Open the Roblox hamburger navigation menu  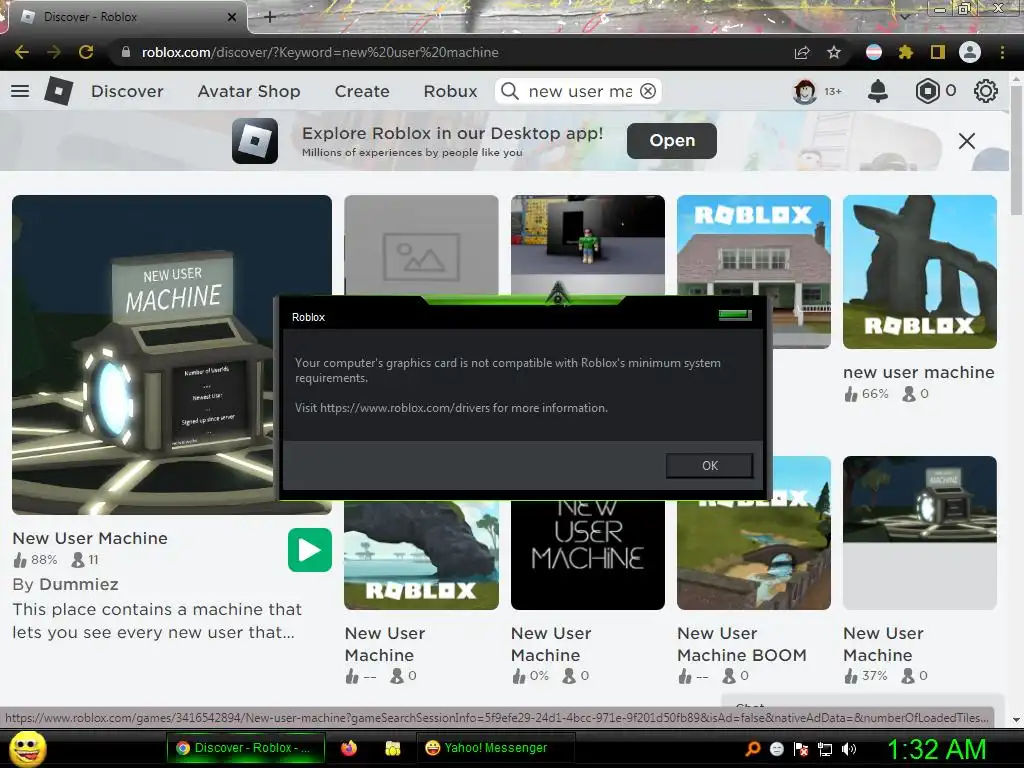coord(20,91)
